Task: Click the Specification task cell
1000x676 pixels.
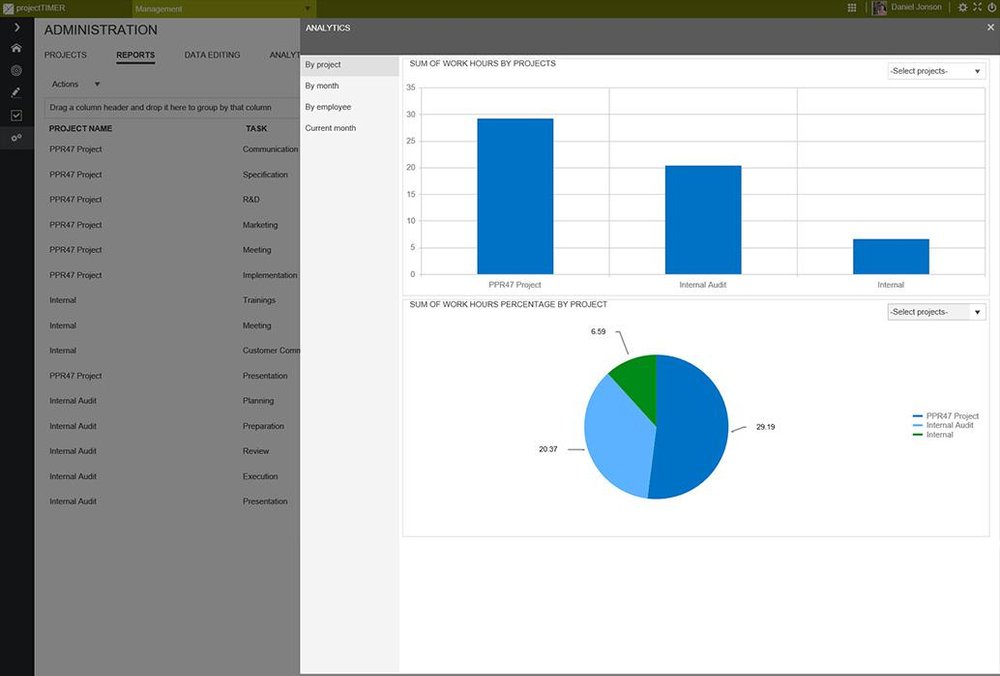Action: tap(265, 175)
